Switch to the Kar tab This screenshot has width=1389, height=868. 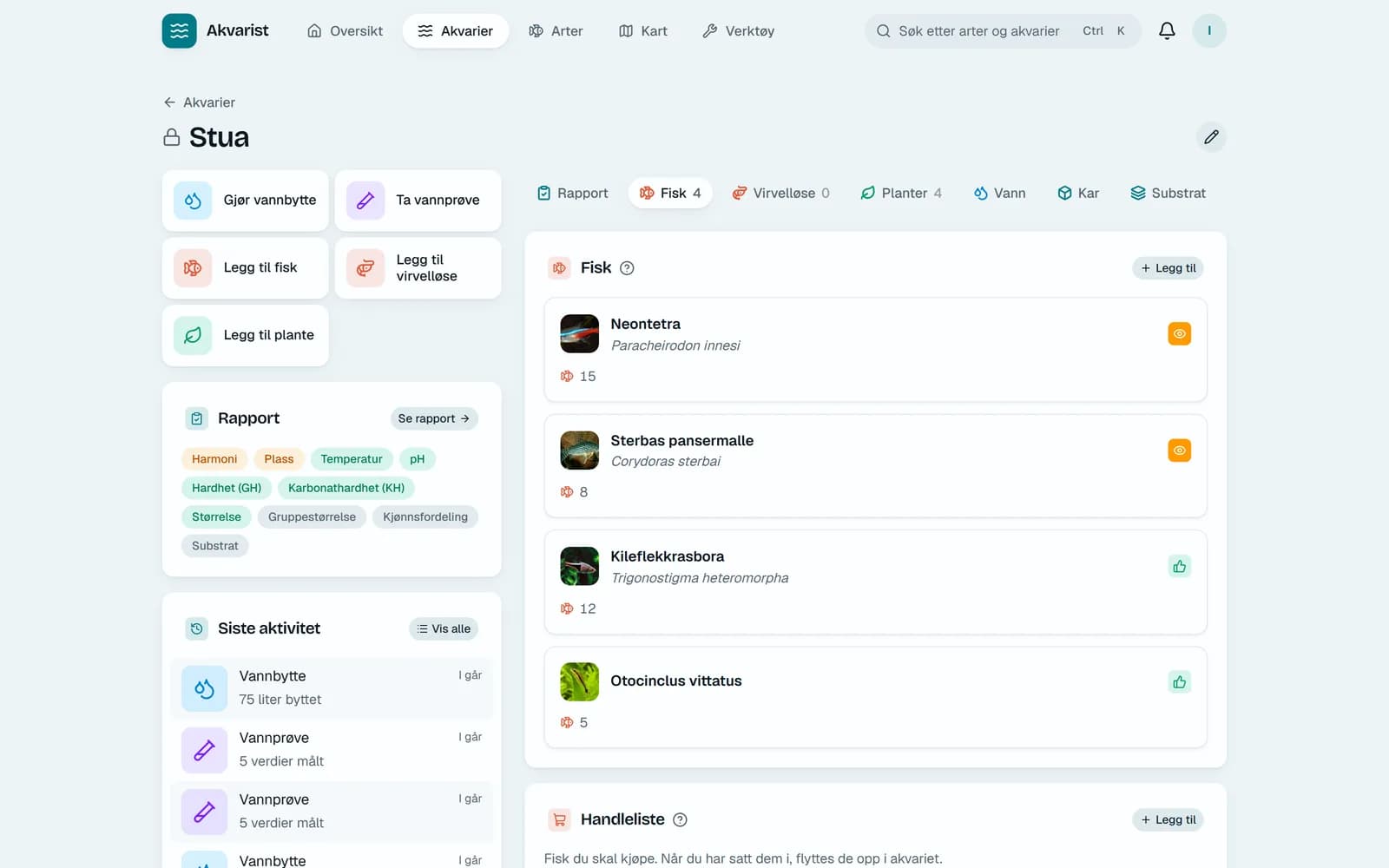click(1078, 193)
